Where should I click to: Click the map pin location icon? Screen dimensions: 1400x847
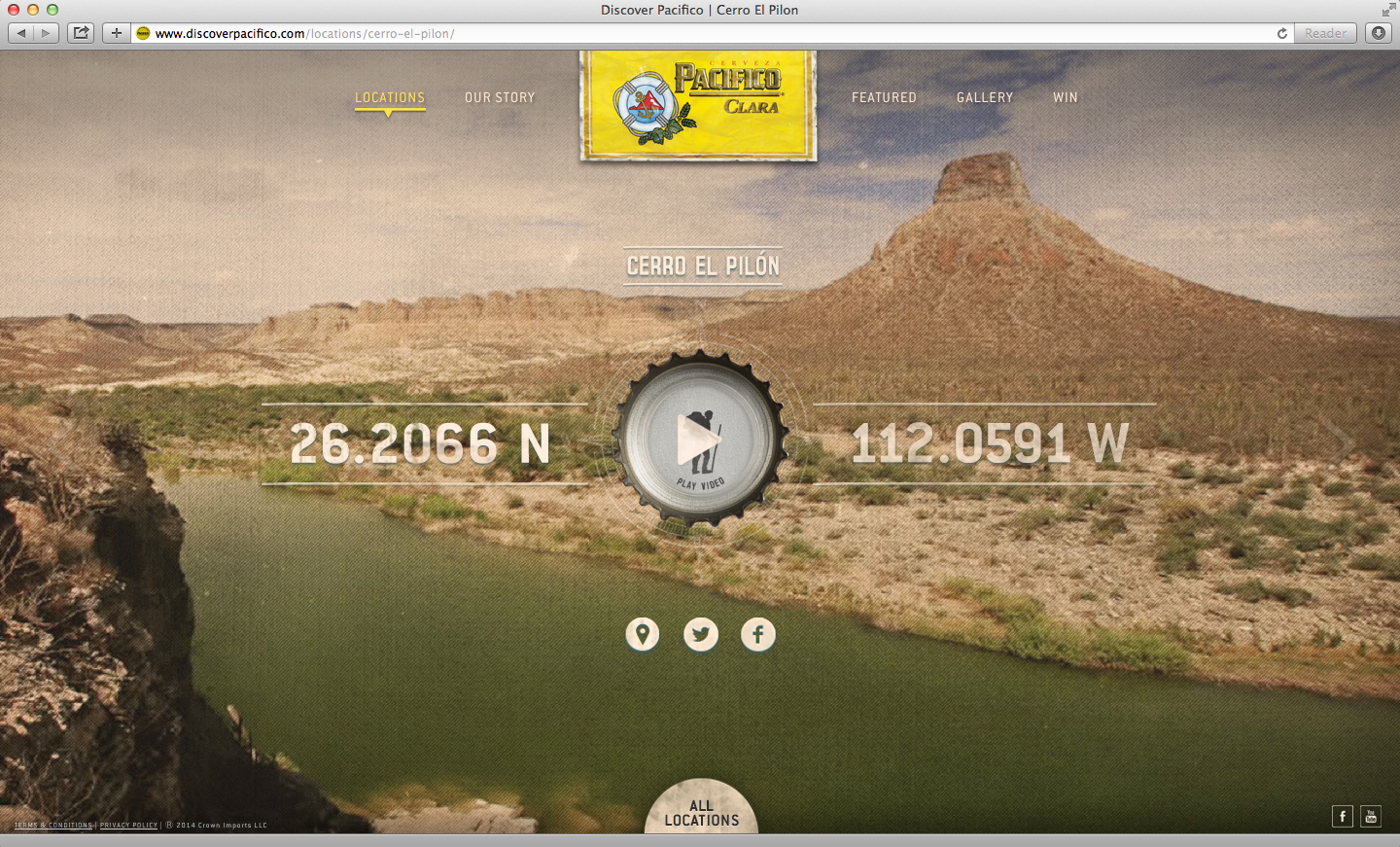(x=642, y=634)
